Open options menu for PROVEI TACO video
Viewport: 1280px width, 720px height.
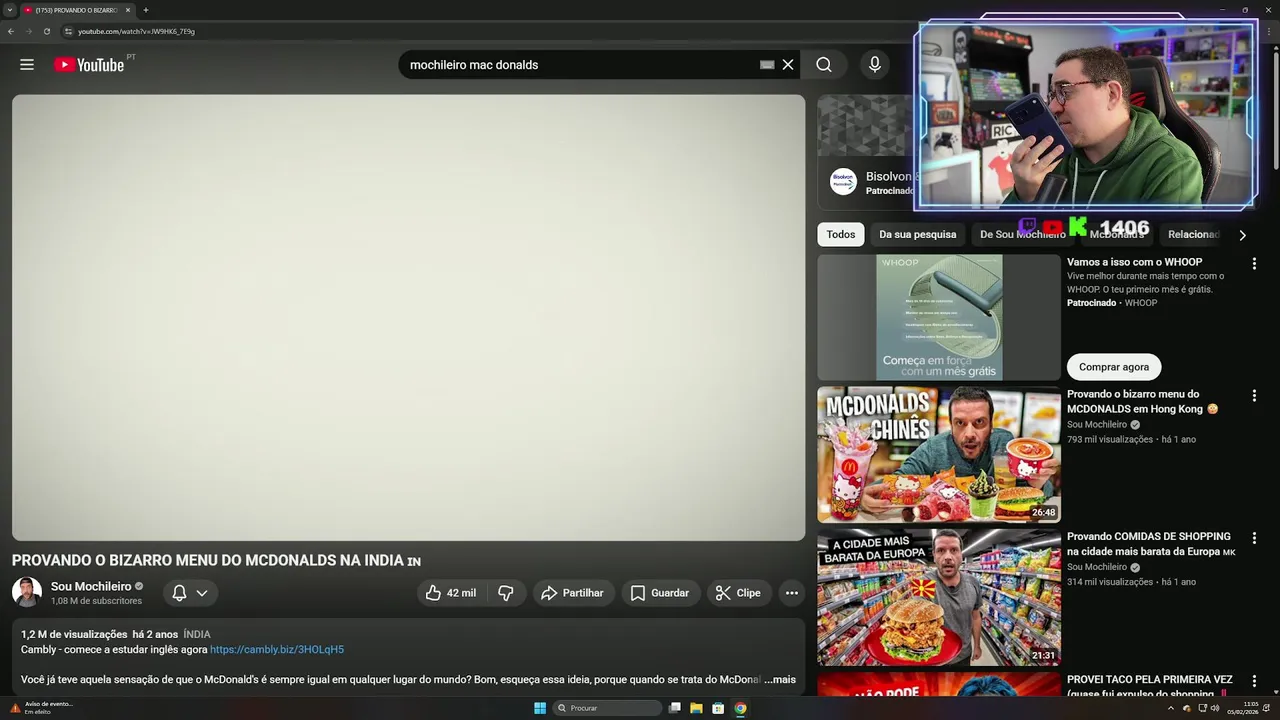tap(1254, 681)
